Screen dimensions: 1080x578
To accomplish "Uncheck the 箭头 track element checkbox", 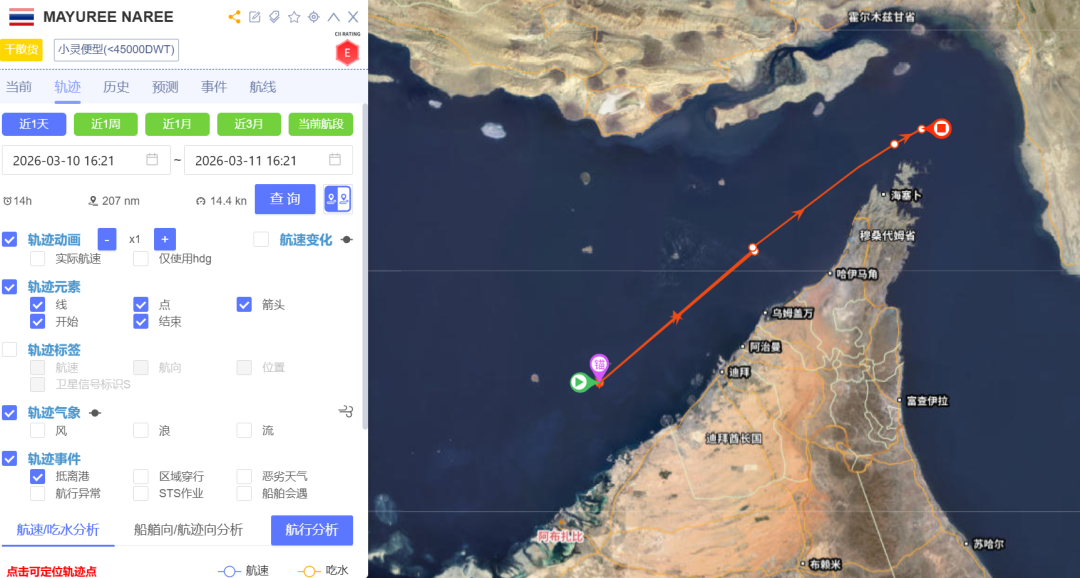I will click(244, 305).
